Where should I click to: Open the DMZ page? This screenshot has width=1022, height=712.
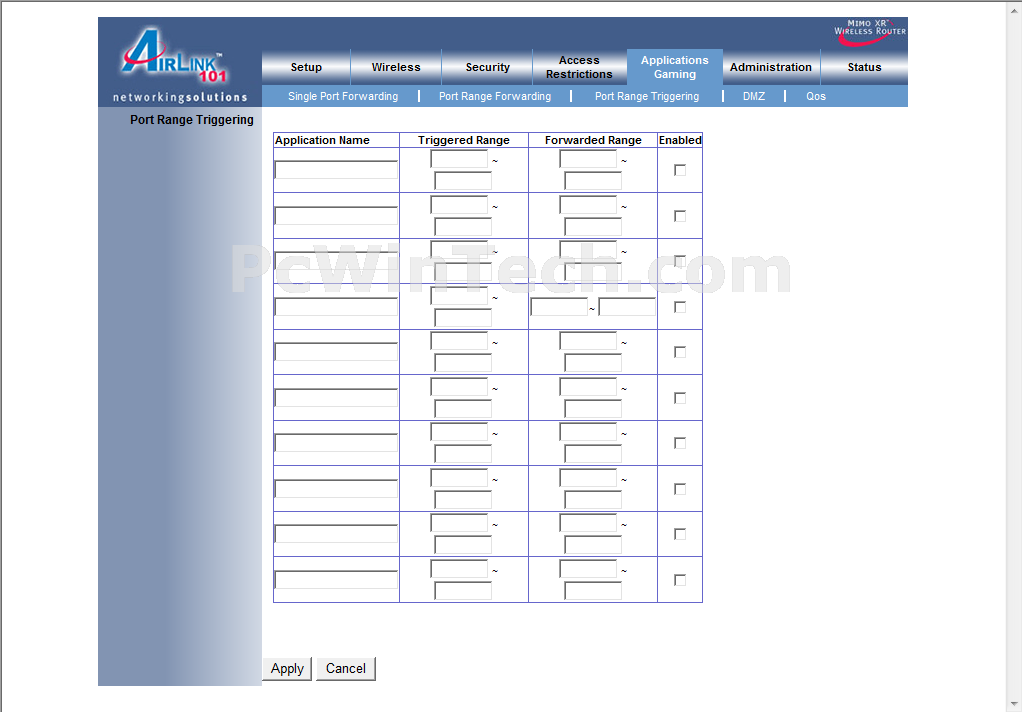click(x=753, y=96)
